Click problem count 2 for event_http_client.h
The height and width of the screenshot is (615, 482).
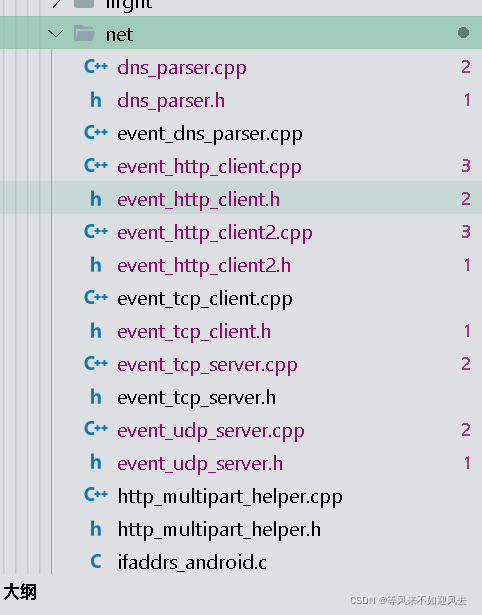point(466,199)
